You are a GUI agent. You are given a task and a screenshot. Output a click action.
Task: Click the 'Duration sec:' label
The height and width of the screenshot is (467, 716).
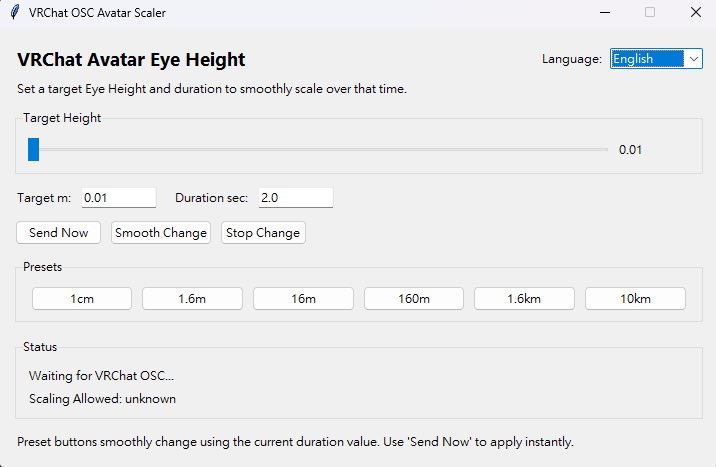click(x=211, y=198)
